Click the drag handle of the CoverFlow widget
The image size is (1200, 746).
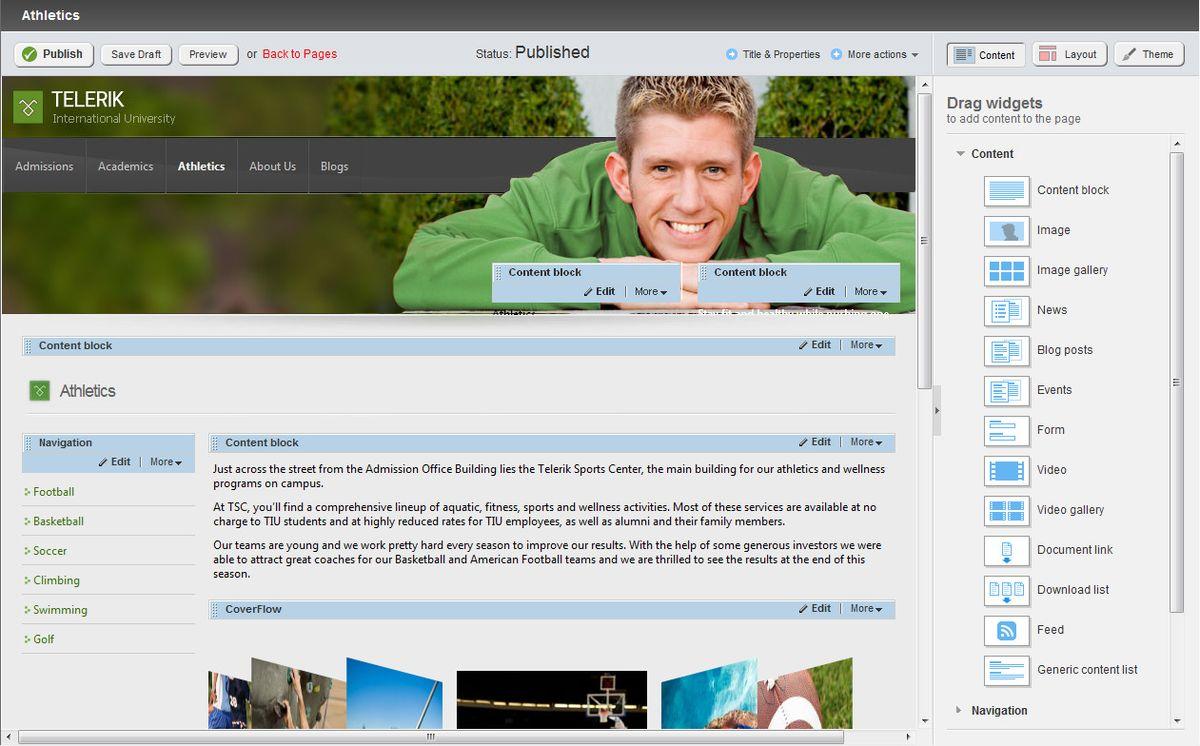(x=215, y=609)
